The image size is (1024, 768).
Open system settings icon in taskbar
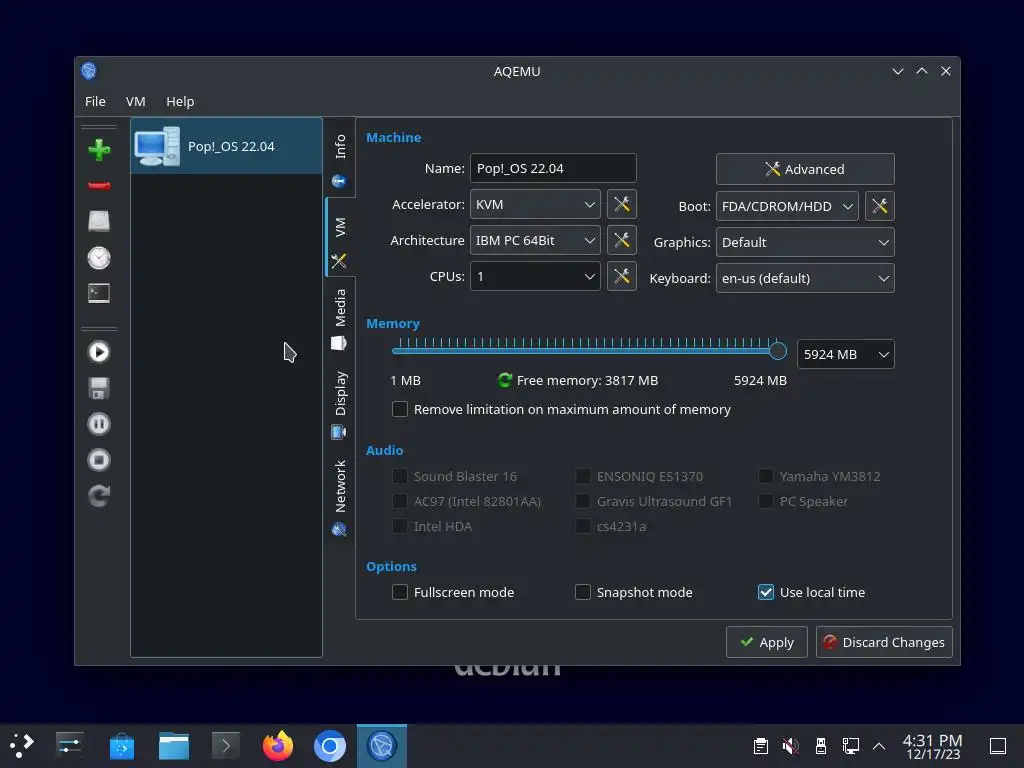click(x=69, y=746)
